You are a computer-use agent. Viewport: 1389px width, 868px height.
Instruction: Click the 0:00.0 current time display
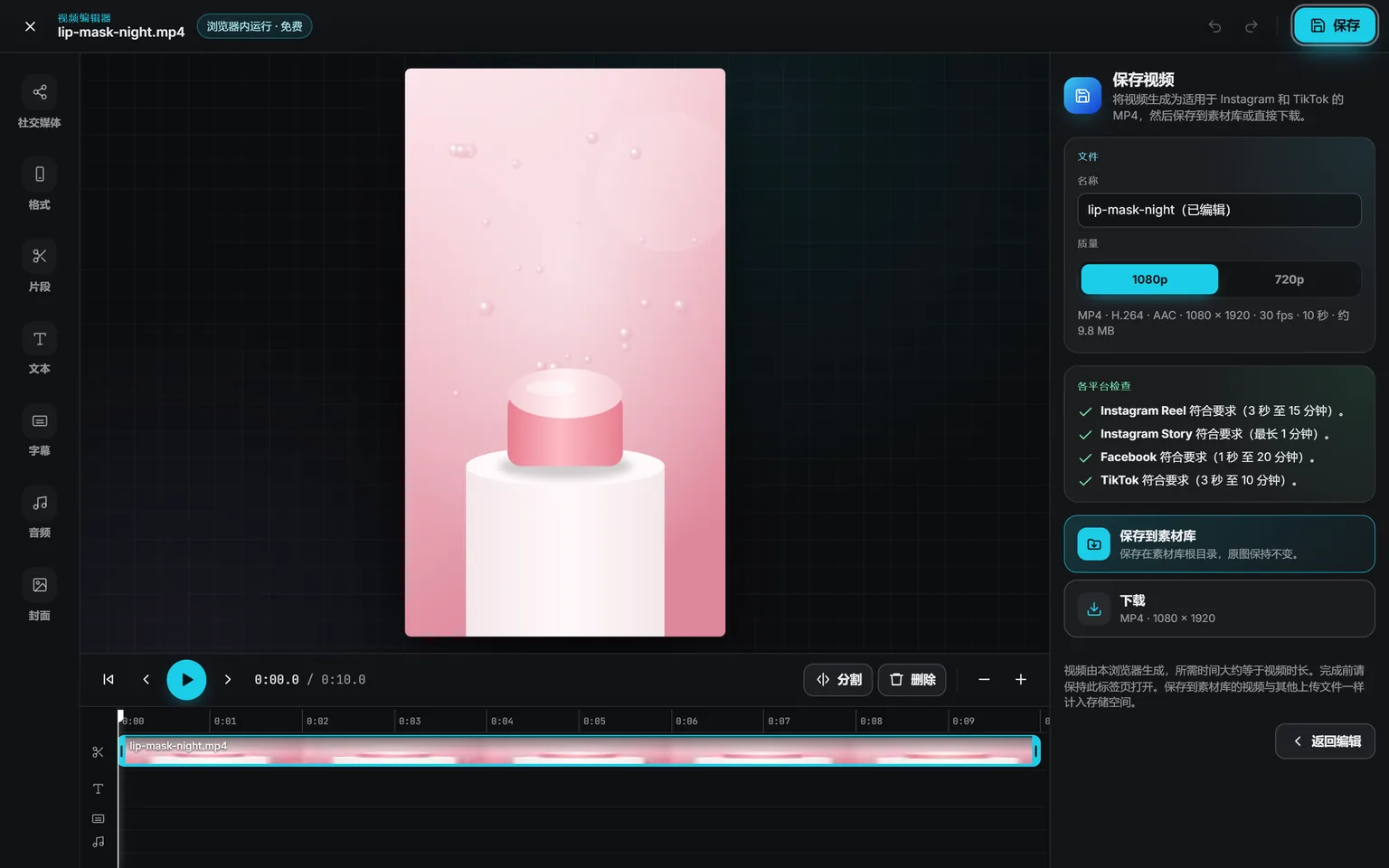(x=277, y=680)
